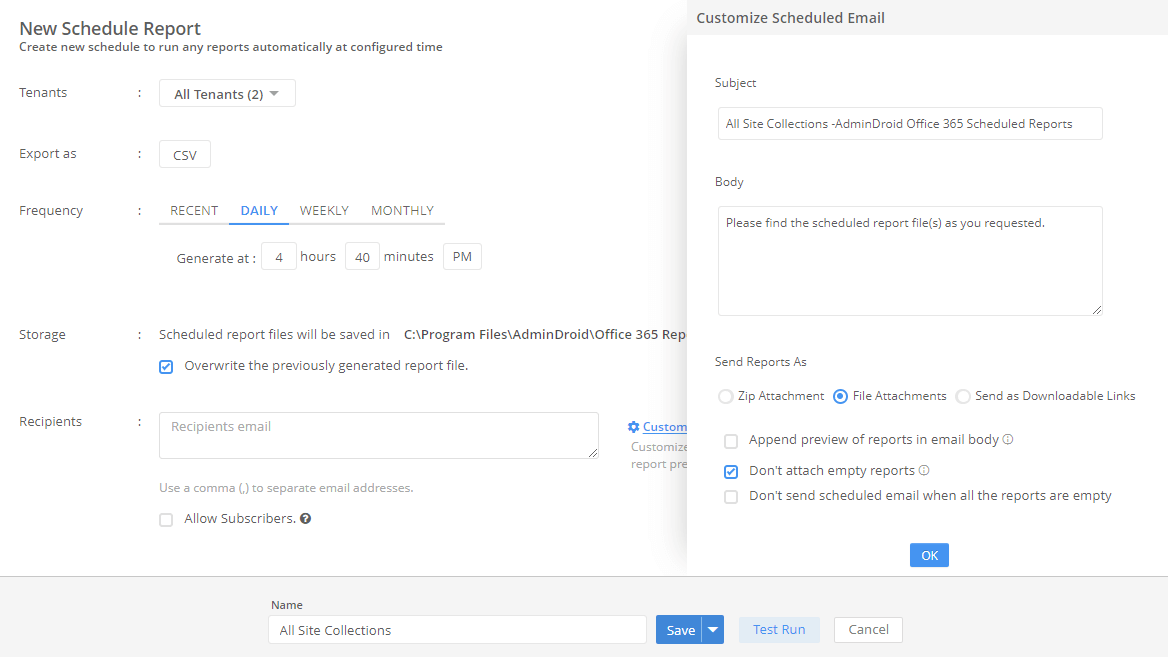The image size is (1168, 657).
Task: Uncheck Overwrite previously generated report file
Action: [166, 366]
